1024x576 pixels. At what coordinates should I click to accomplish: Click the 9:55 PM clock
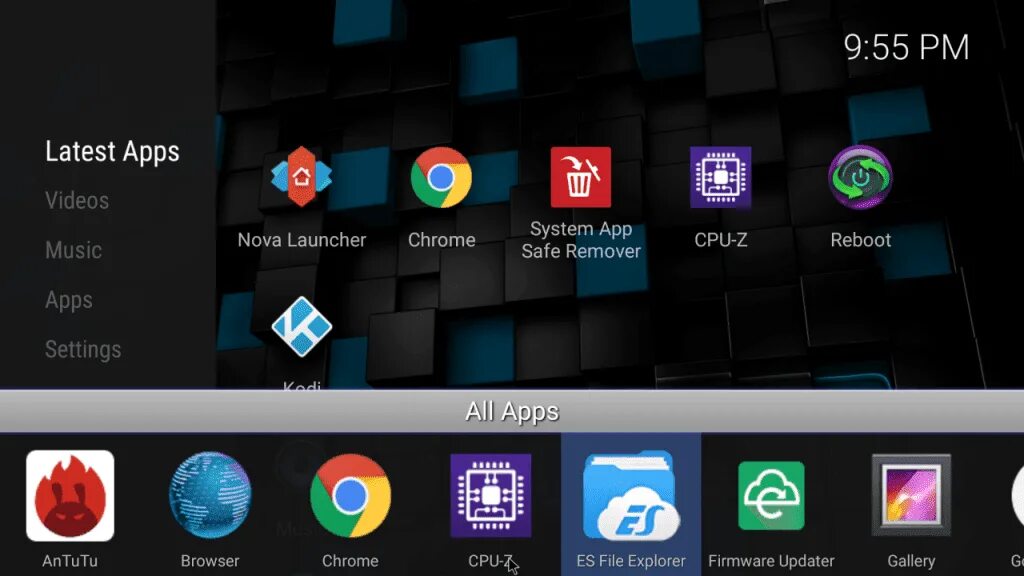[x=906, y=48]
